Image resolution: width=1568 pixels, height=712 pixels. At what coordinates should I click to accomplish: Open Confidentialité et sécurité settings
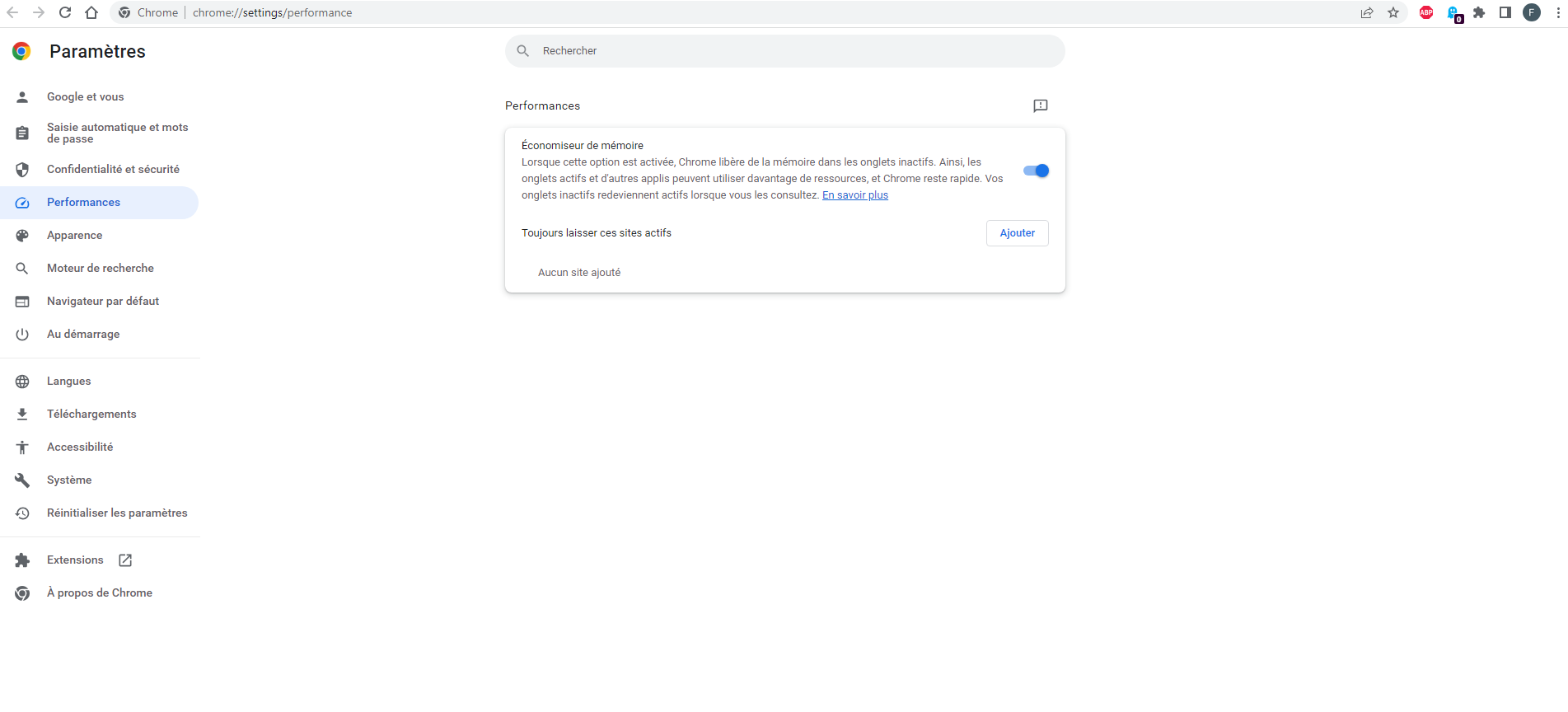click(113, 169)
